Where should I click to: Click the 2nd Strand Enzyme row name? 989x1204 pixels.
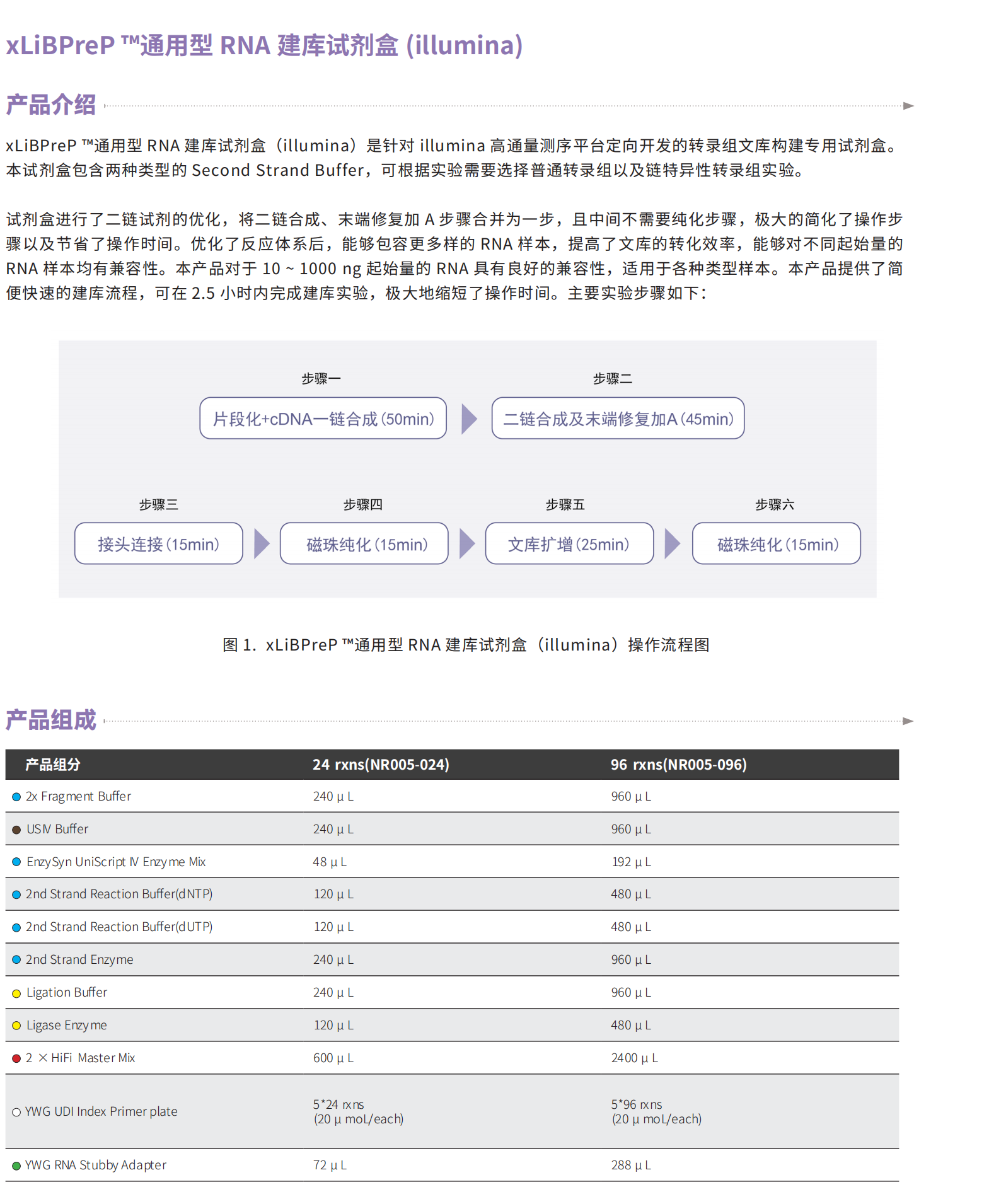tap(79, 960)
